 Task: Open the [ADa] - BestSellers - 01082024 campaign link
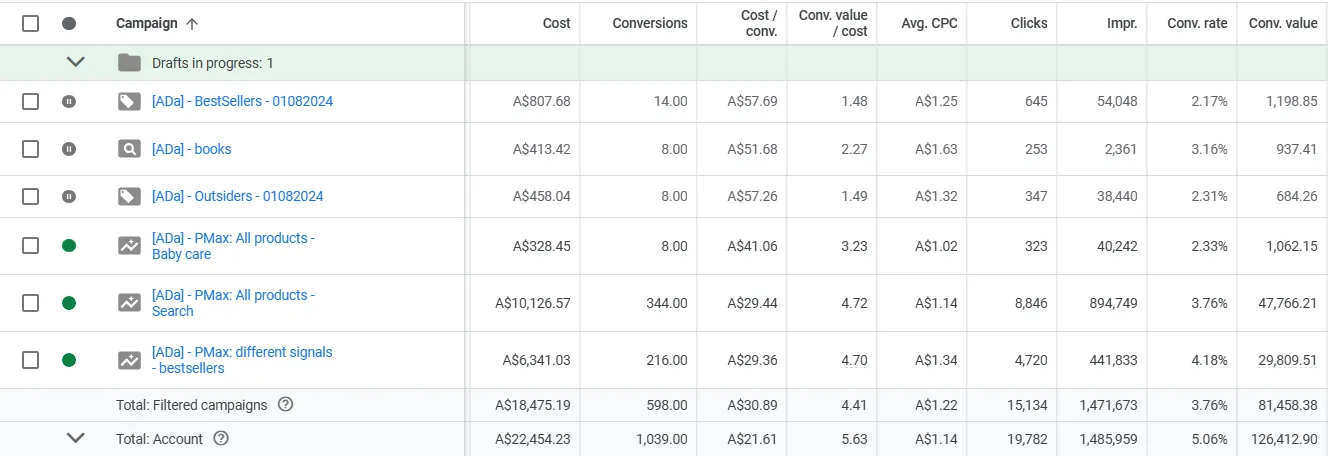[x=242, y=101]
